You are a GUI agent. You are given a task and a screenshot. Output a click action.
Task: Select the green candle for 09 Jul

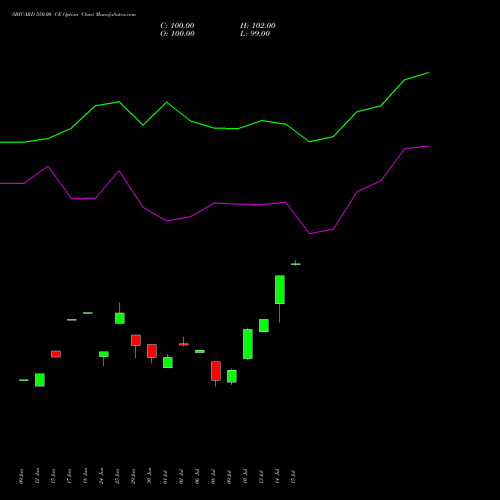(232, 376)
